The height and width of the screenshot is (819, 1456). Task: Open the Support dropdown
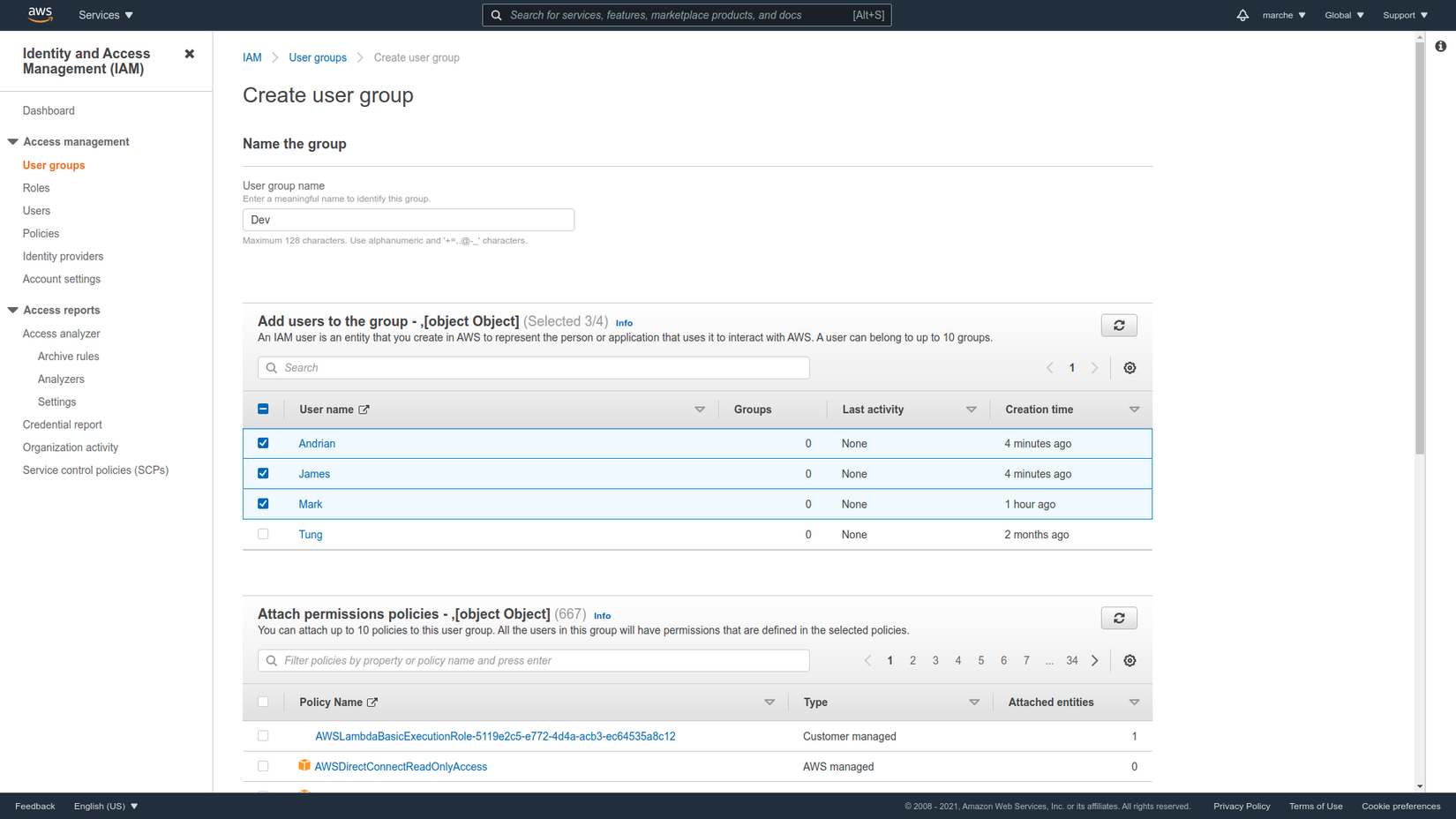click(1405, 15)
